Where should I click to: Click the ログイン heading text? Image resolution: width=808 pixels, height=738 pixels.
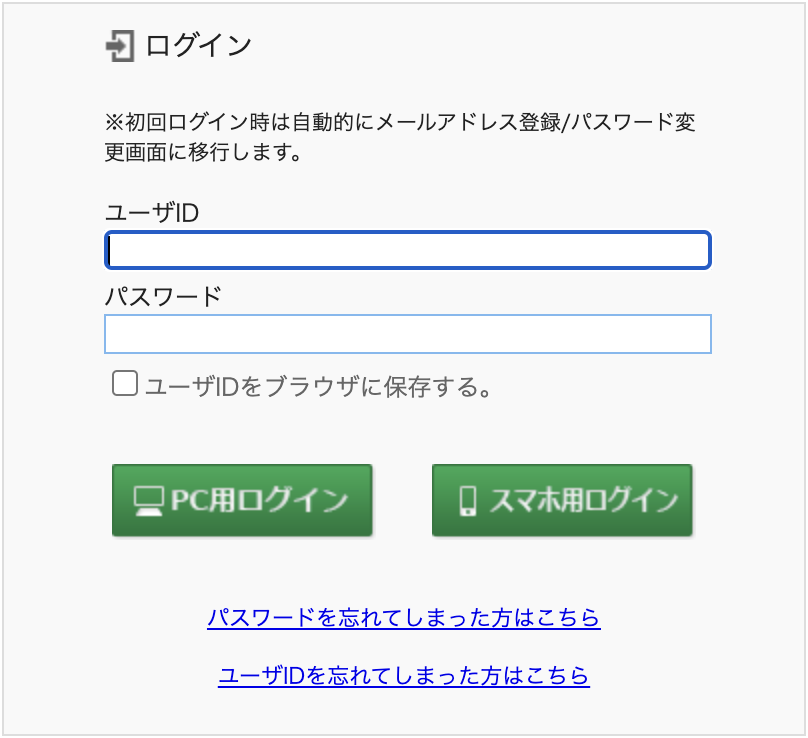click(198, 46)
